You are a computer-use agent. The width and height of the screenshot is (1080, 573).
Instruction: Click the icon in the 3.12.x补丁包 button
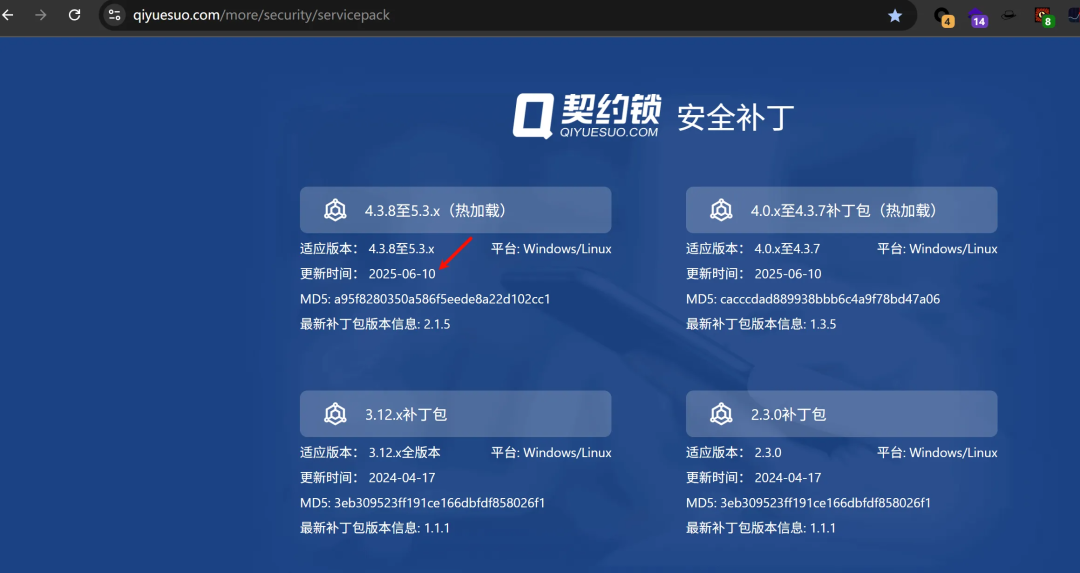(335, 414)
